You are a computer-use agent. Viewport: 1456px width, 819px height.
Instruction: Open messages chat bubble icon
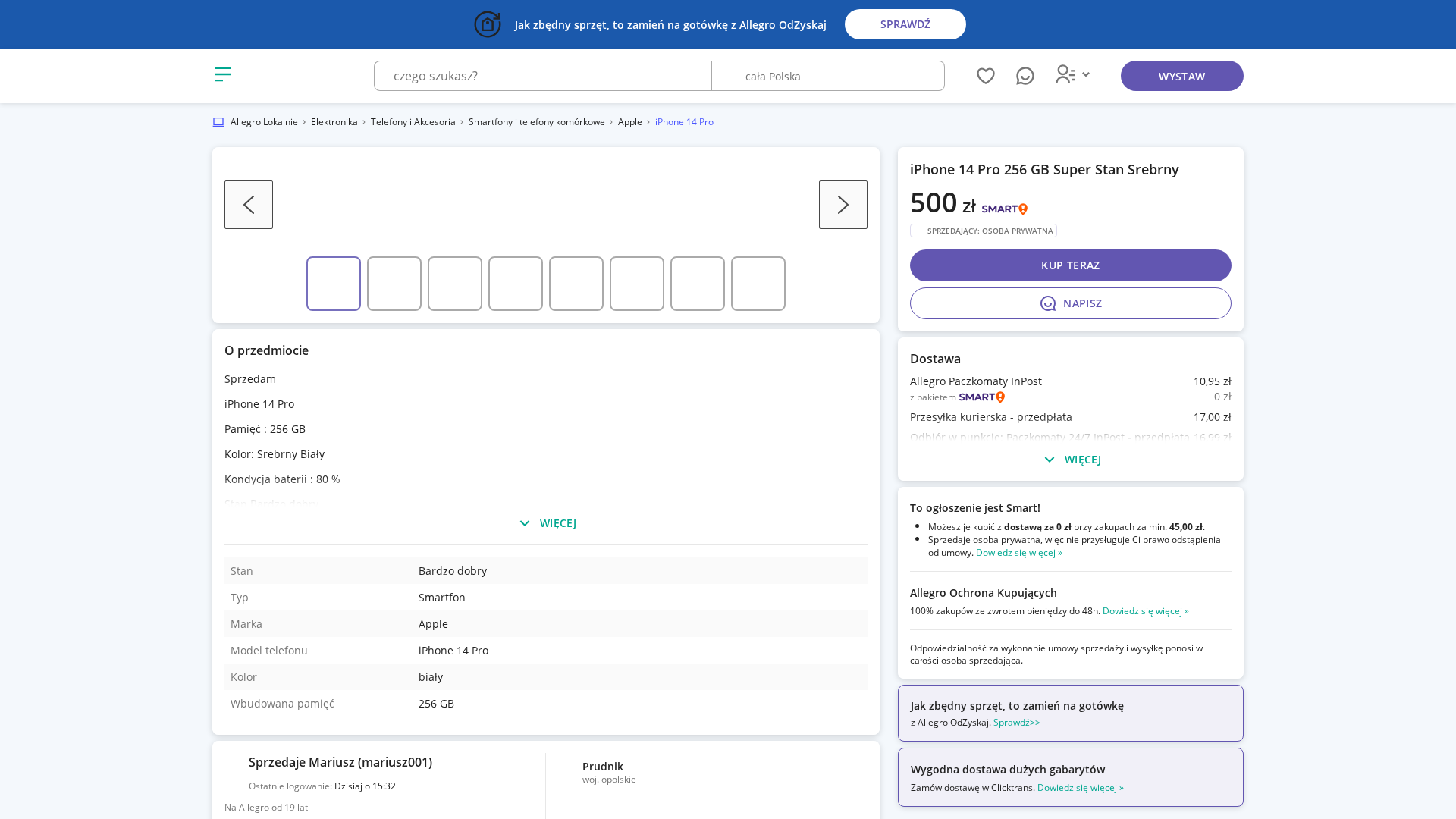1025,76
